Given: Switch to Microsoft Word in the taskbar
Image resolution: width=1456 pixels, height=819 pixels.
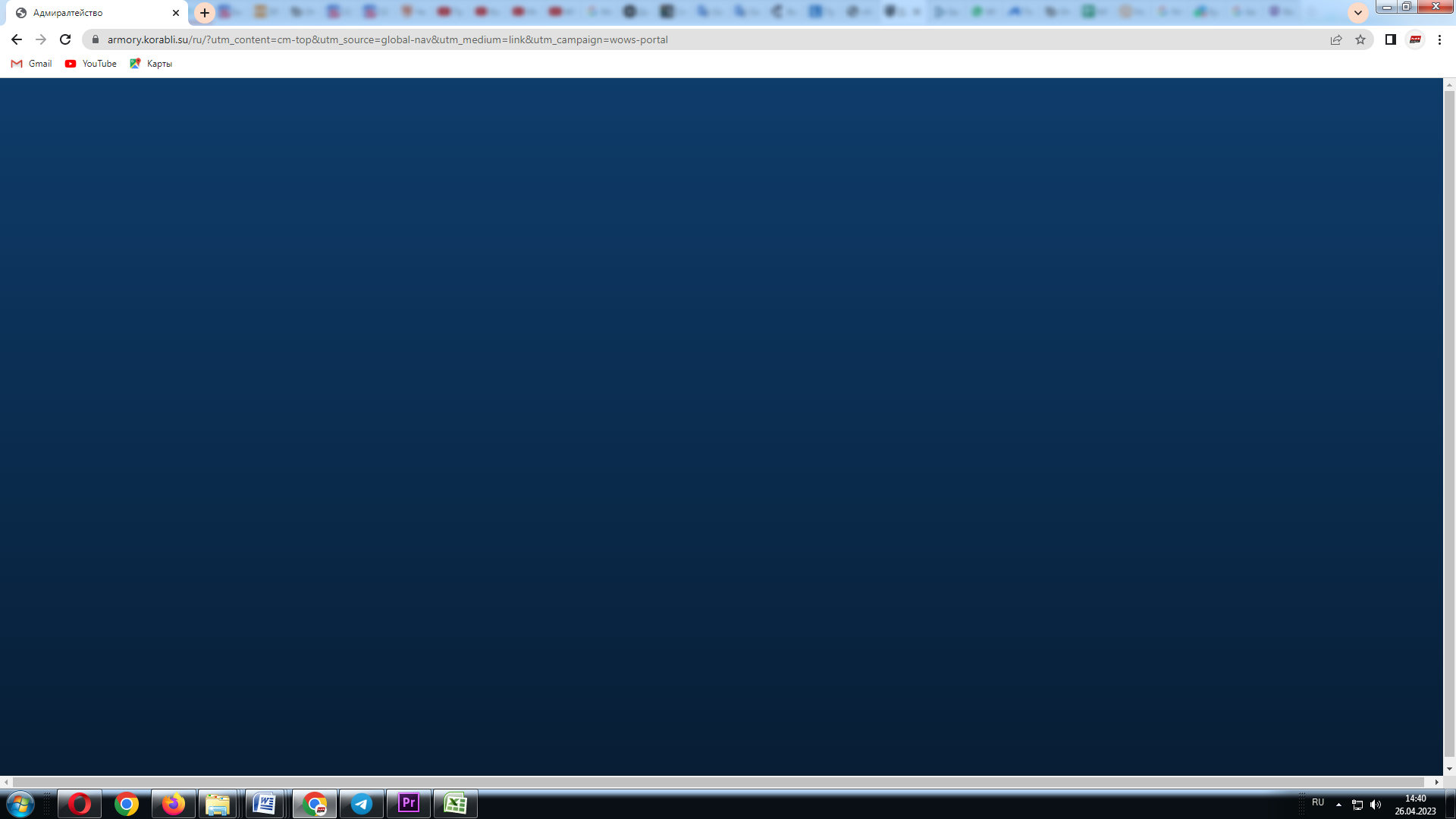Looking at the screenshot, I should [265, 804].
